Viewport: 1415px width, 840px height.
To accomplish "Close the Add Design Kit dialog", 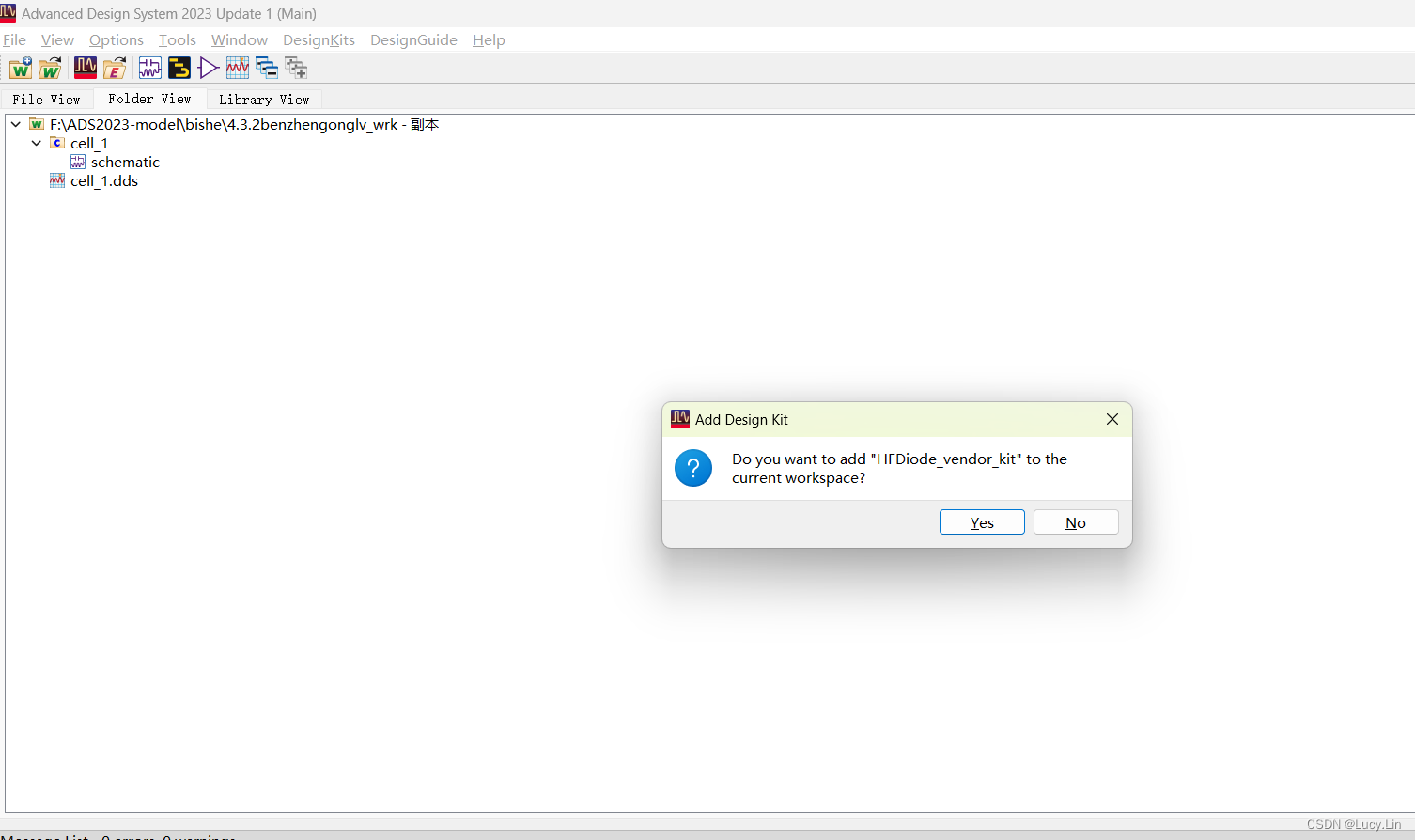I will pyautogui.click(x=1112, y=419).
